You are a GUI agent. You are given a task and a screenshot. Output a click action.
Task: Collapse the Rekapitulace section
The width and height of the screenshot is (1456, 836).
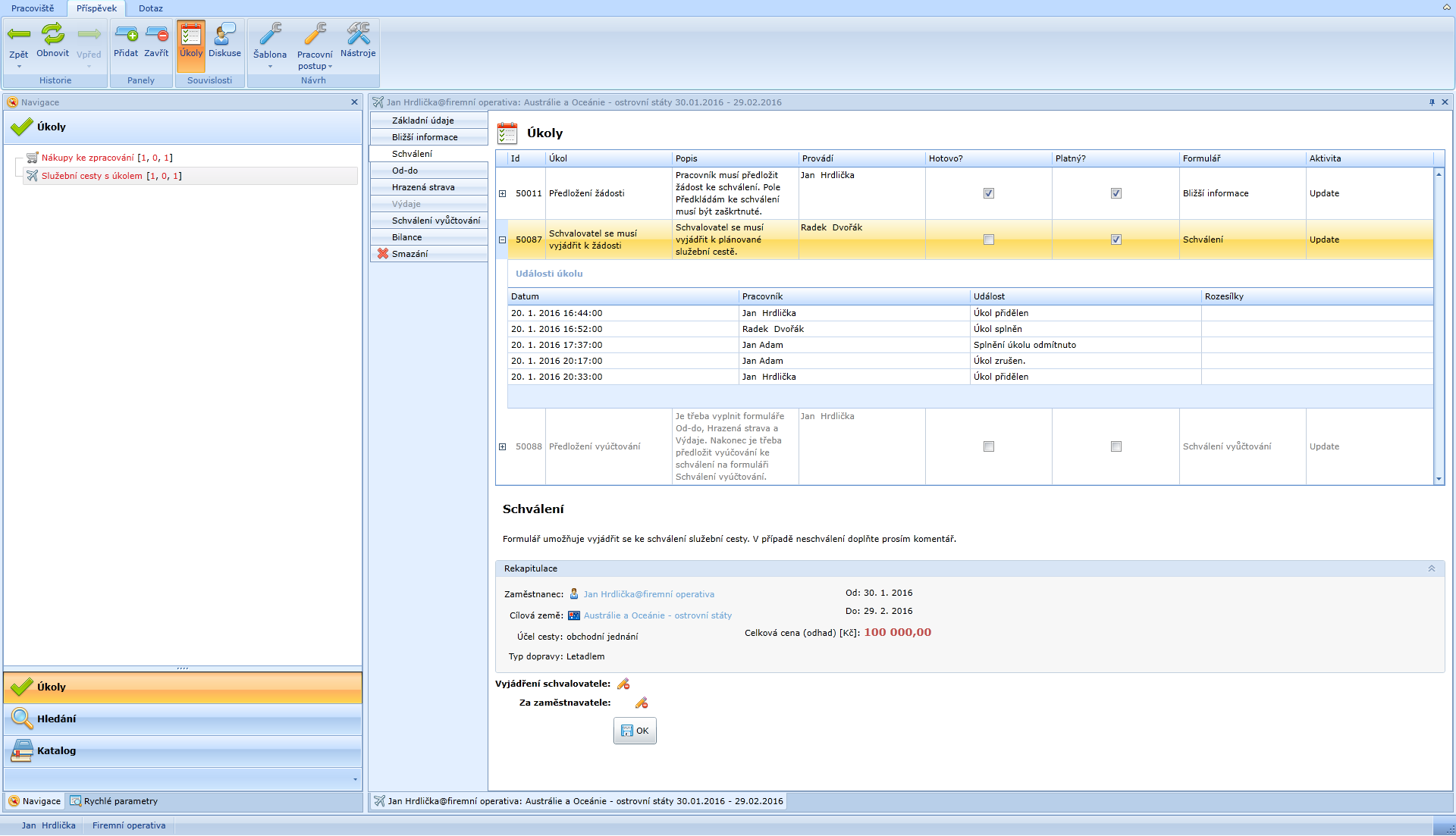click(1431, 568)
